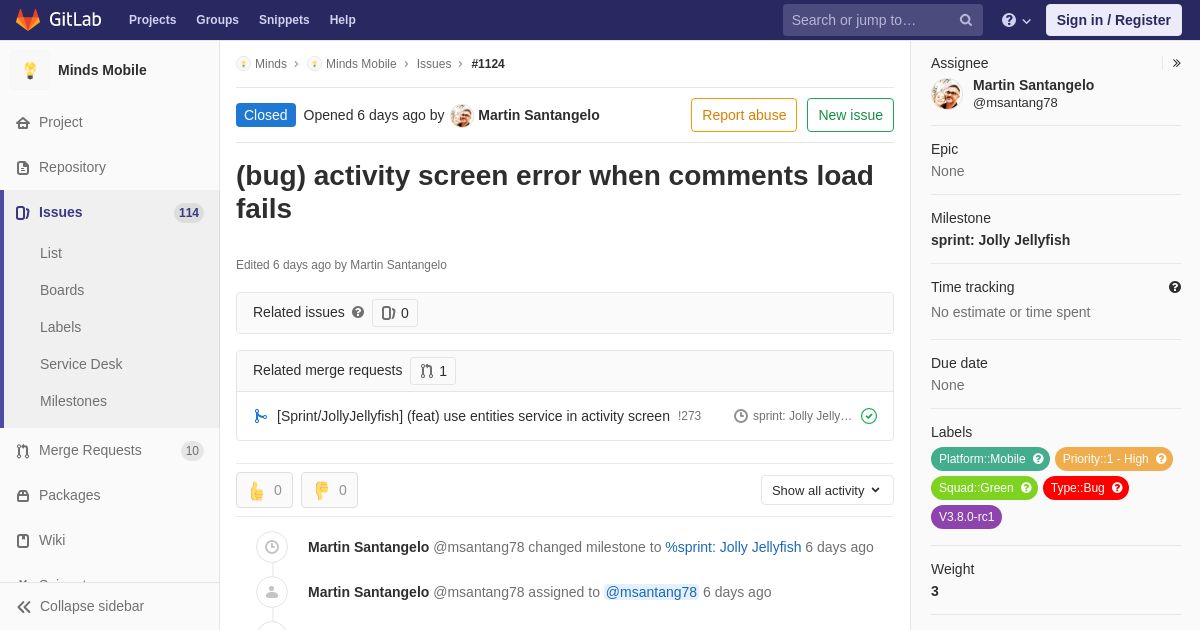Click the Issues count badge 114
Image resolution: width=1200 pixels, height=630 pixels.
[x=189, y=213]
